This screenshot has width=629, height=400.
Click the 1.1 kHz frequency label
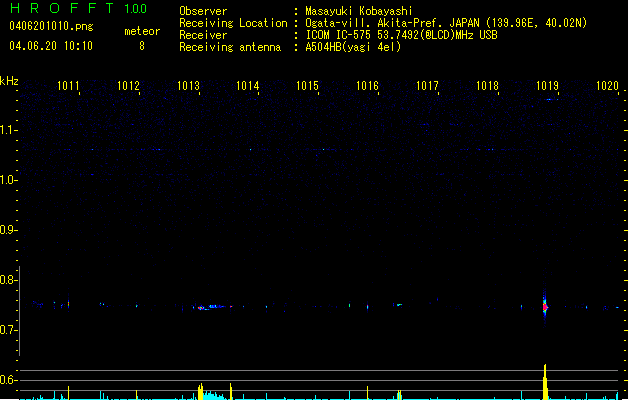point(8,130)
